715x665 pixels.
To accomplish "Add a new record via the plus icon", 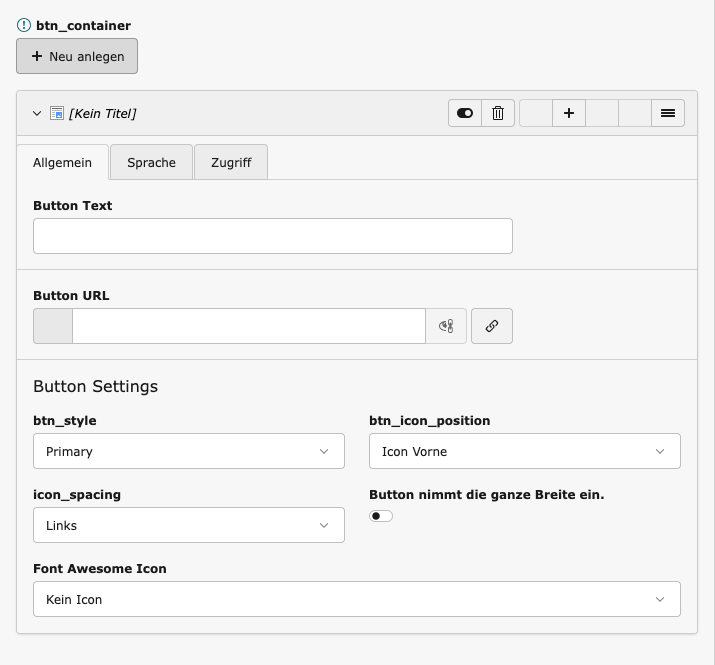I will (568, 113).
